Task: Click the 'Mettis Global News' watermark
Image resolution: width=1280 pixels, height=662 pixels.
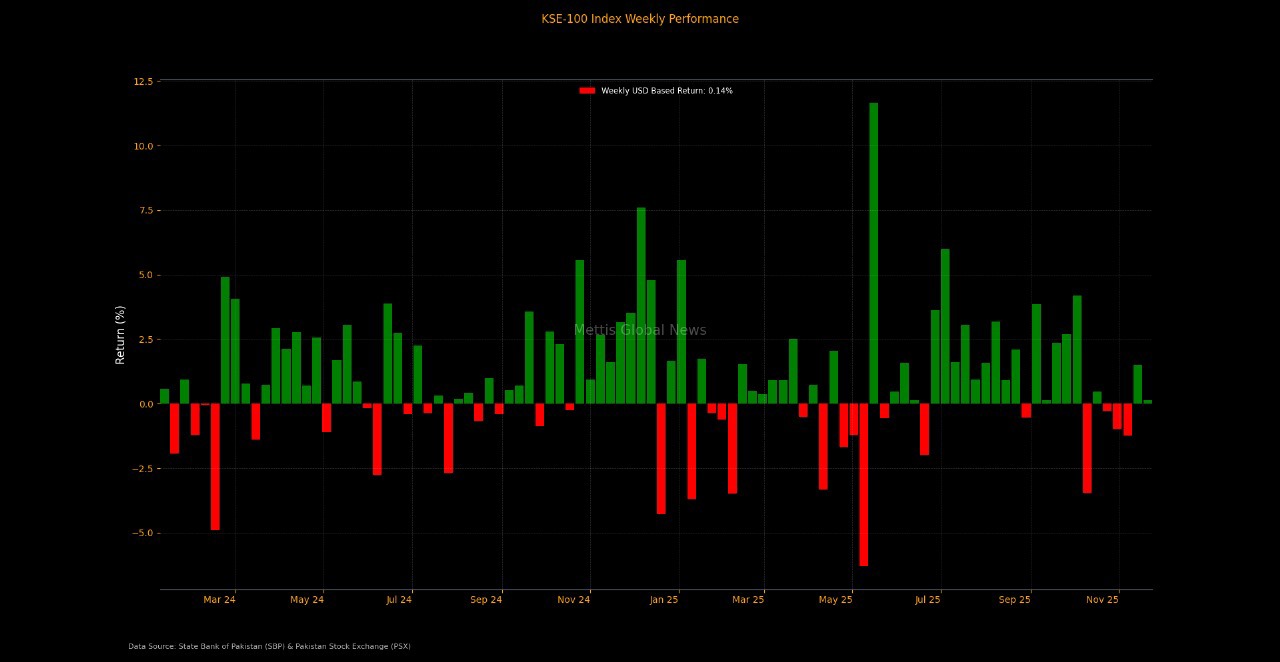Action: (640, 330)
